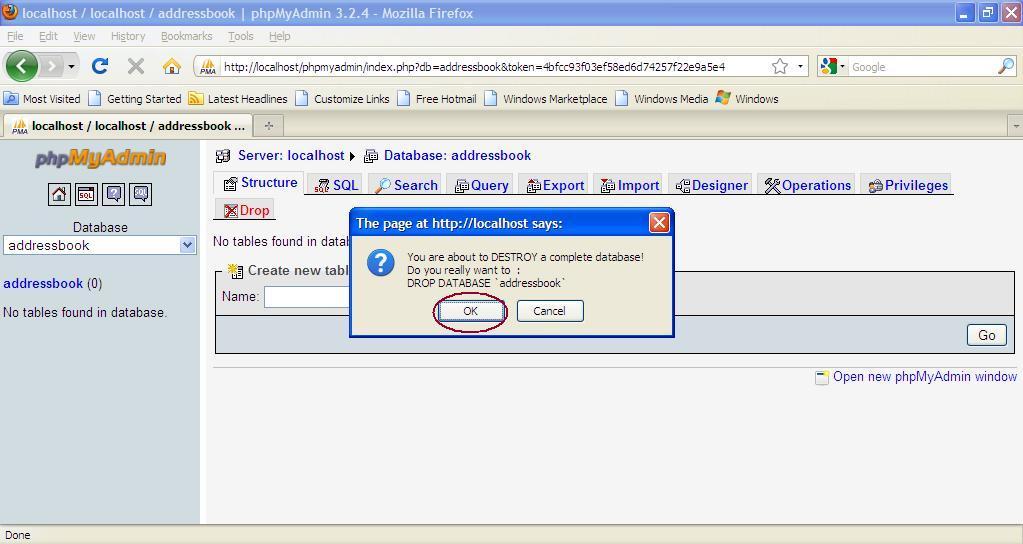Open the list all tabs dropdown

coord(1015,126)
